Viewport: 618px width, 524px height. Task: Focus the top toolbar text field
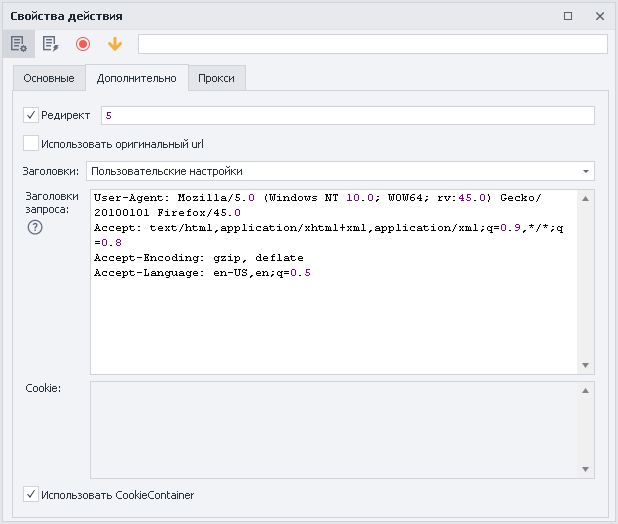point(372,44)
